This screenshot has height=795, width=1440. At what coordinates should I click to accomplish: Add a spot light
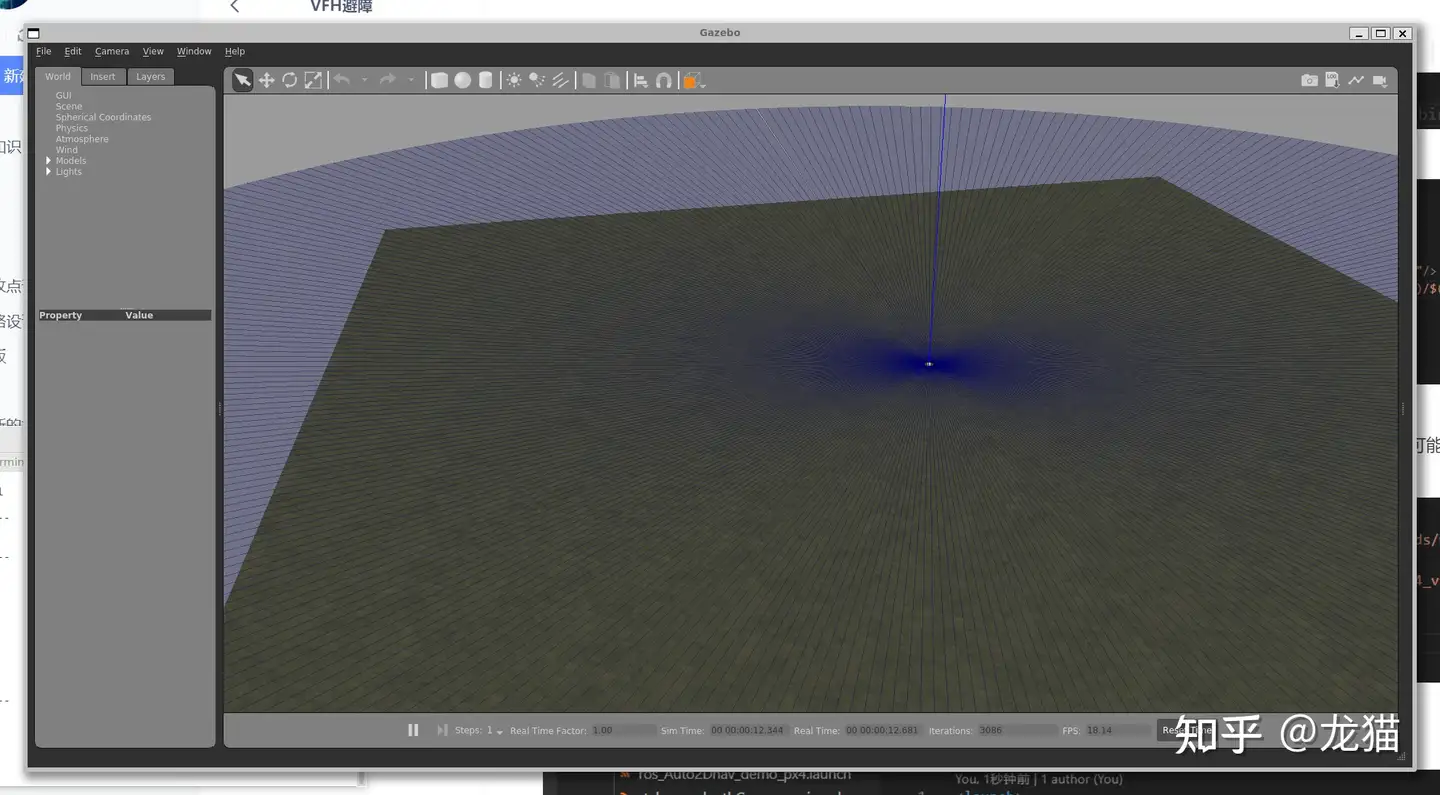tap(537, 80)
